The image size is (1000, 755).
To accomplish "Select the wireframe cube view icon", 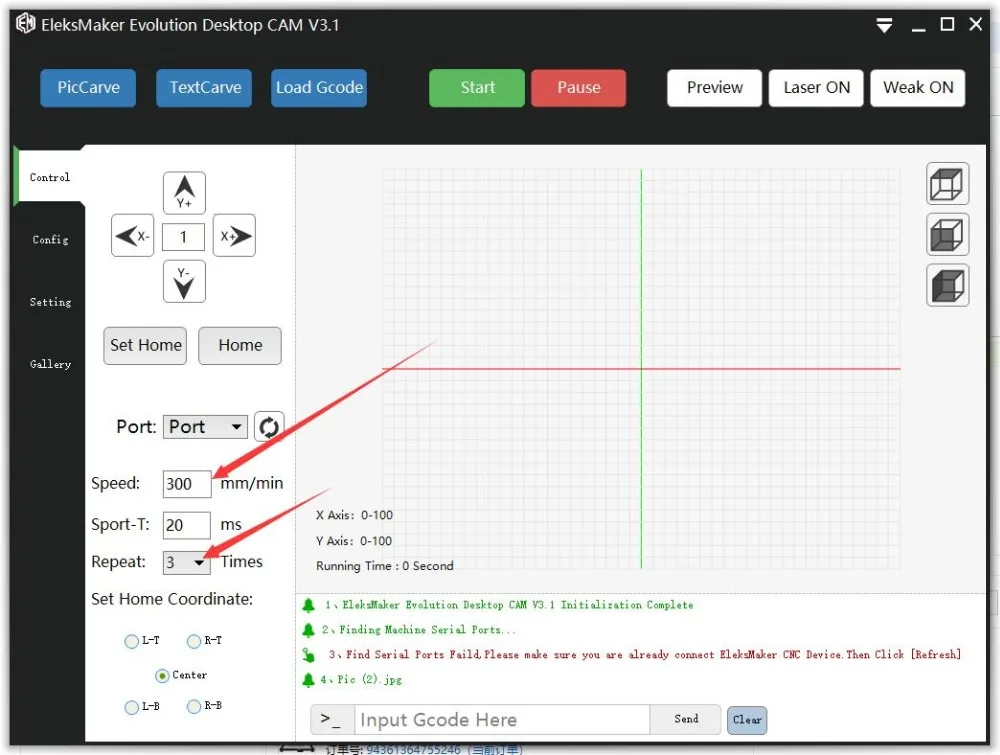I will click(947, 184).
